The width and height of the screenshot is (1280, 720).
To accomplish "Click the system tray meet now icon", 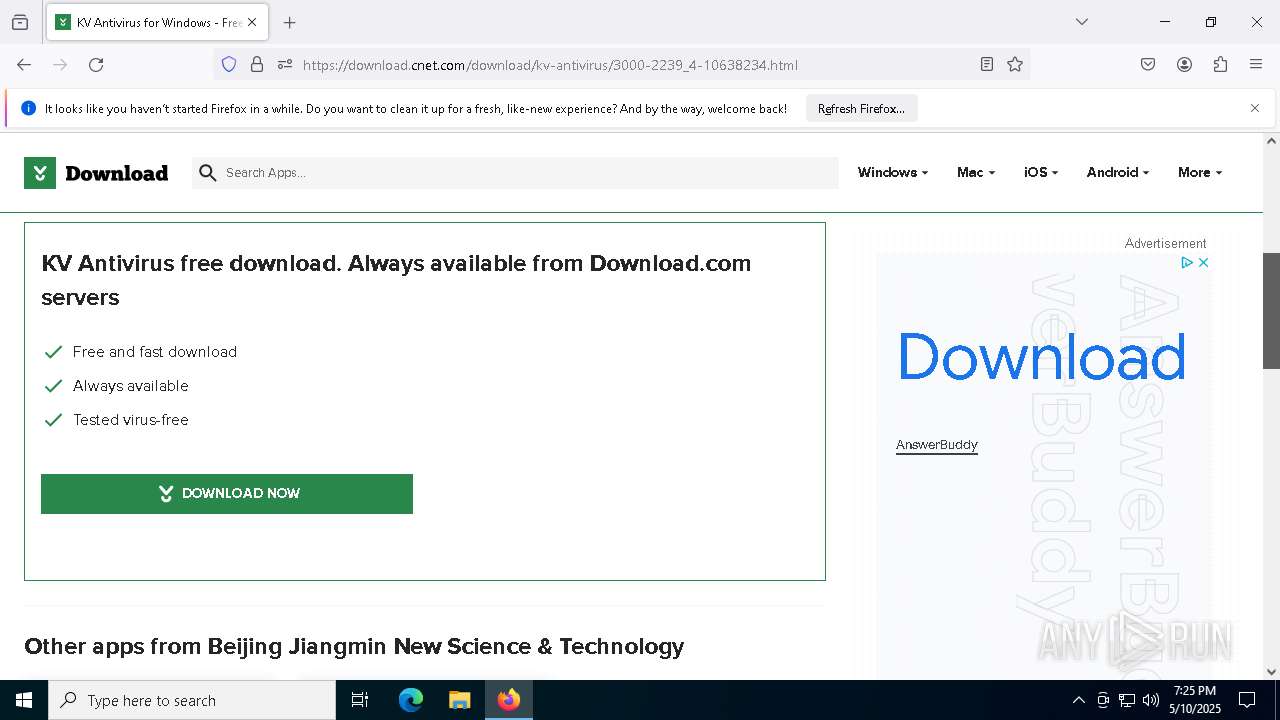I will click(1103, 700).
